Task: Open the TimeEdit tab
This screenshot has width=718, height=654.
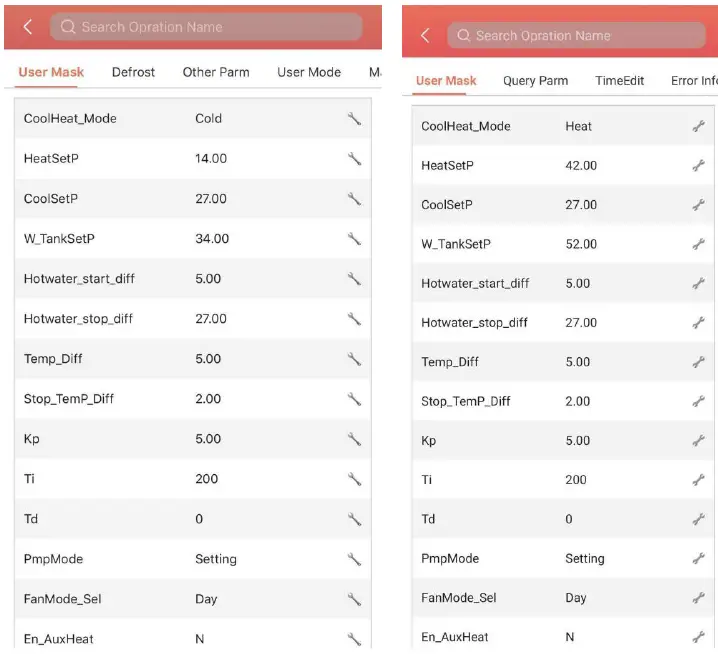Action: pos(620,81)
